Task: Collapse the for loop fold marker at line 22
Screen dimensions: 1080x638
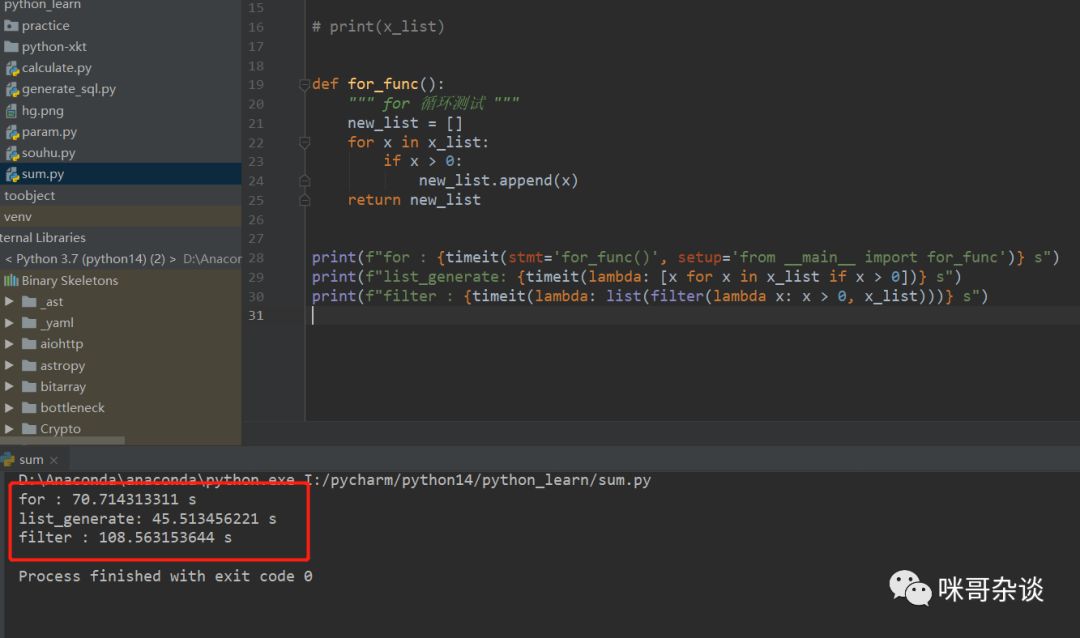Action: [x=304, y=142]
